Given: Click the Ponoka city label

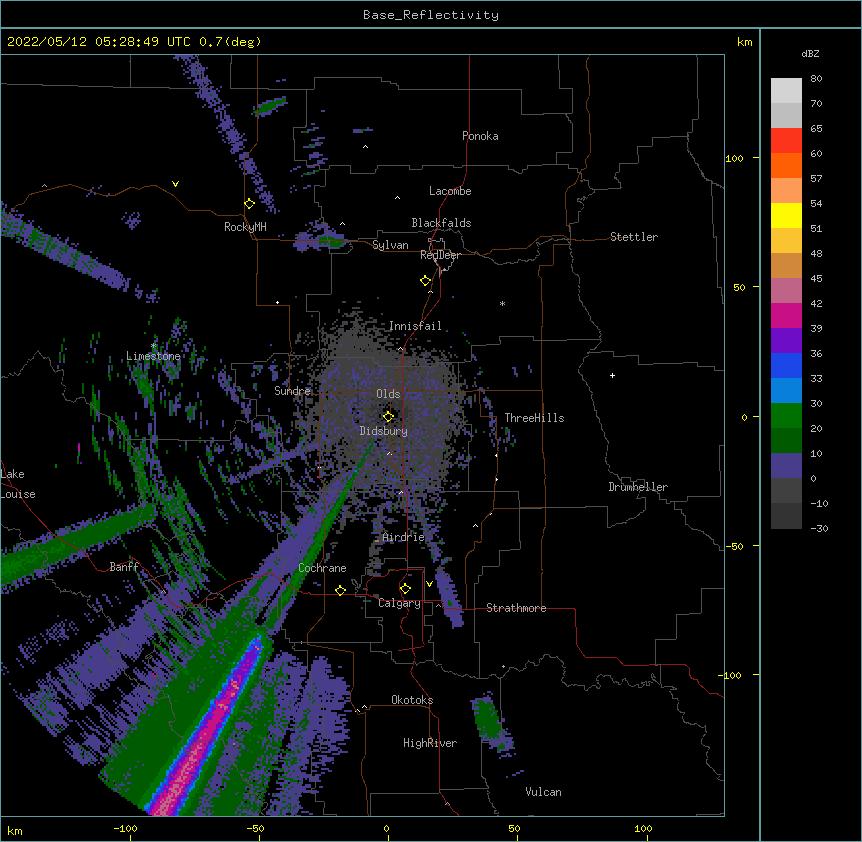Looking at the screenshot, I should [480, 136].
